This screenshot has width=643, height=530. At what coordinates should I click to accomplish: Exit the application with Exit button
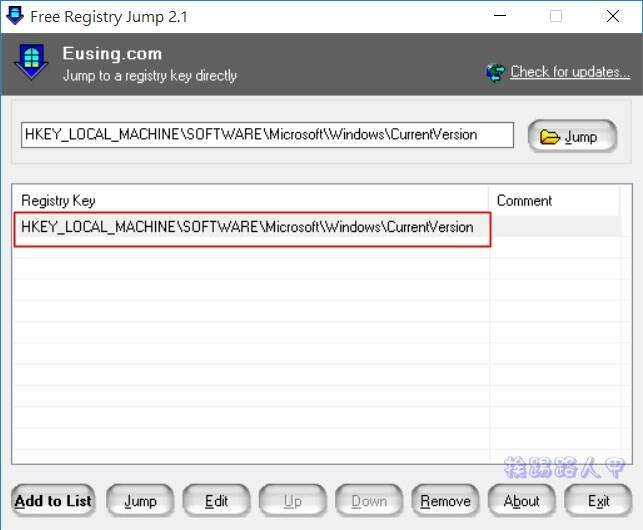coord(598,501)
